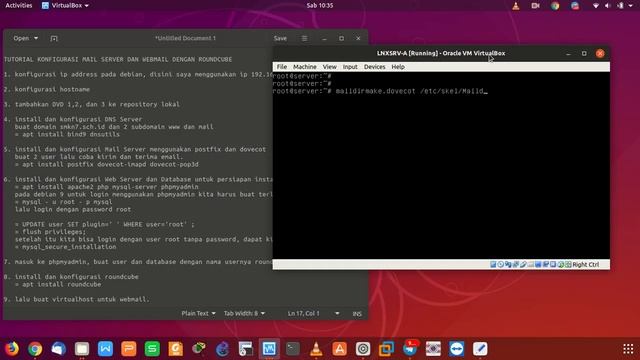Click the Save button in gedit
Image resolution: width=640 pixels, height=360 pixels.
pyautogui.click(x=280, y=38)
